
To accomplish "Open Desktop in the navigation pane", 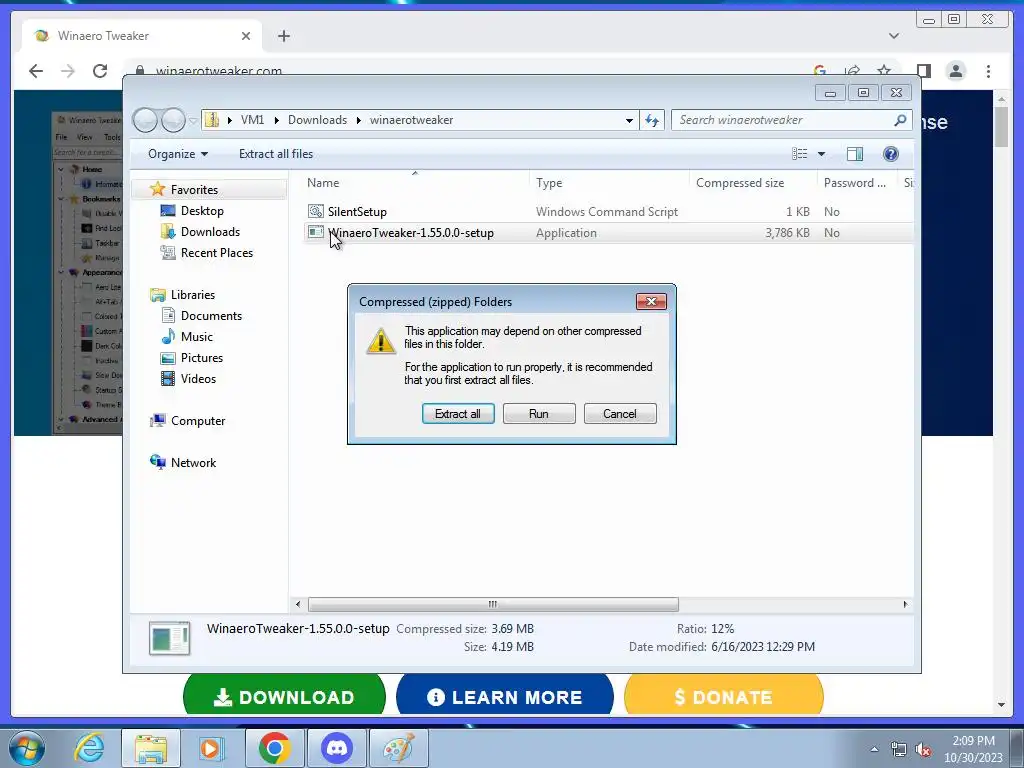I will point(202,211).
